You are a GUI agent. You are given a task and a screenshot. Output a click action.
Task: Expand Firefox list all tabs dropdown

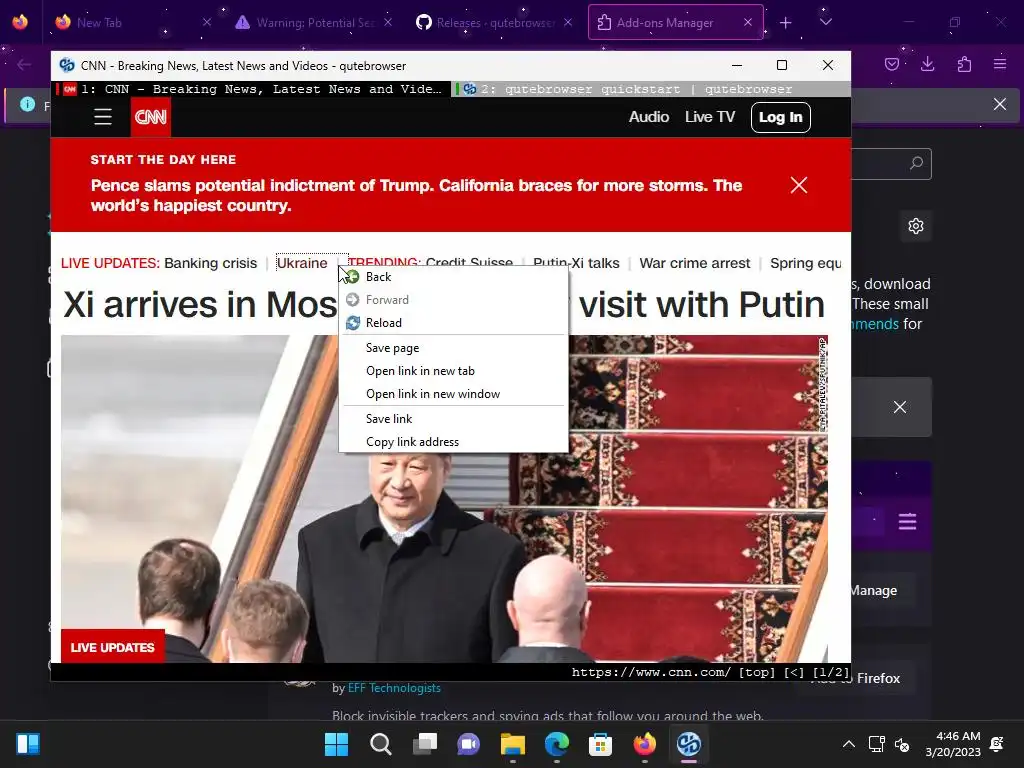click(825, 22)
